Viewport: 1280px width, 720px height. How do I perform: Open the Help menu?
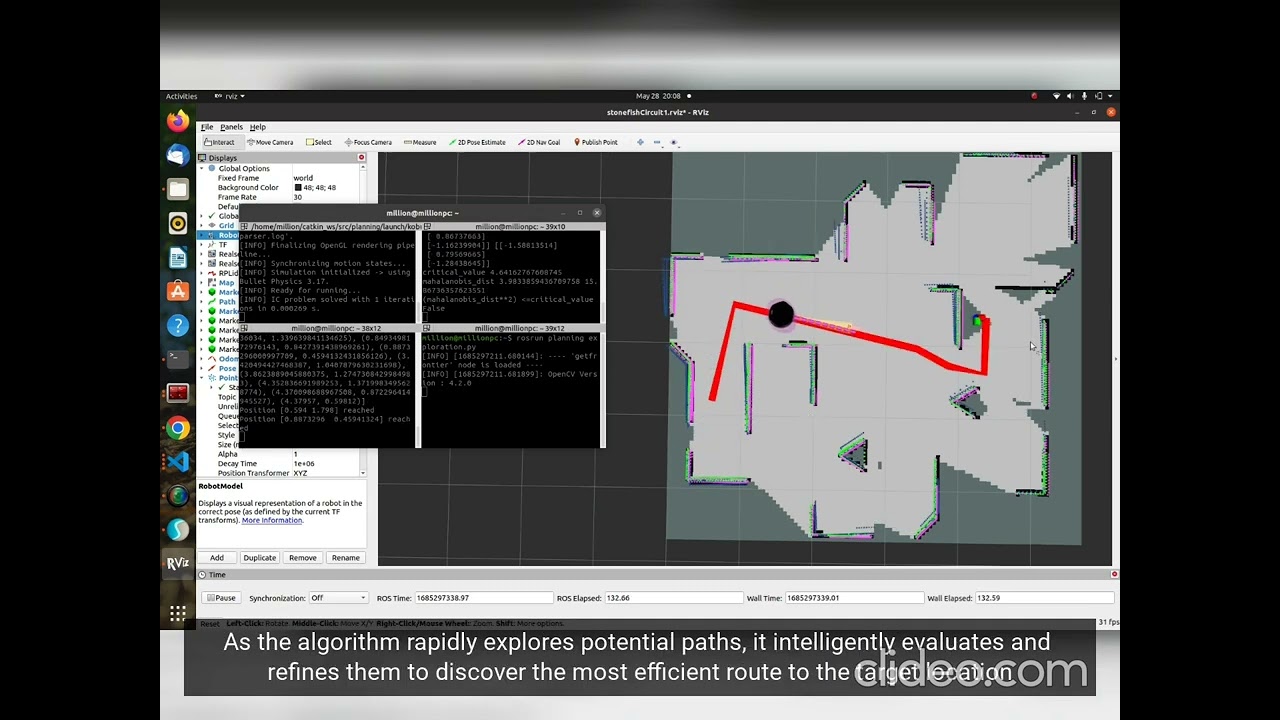(258, 127)
